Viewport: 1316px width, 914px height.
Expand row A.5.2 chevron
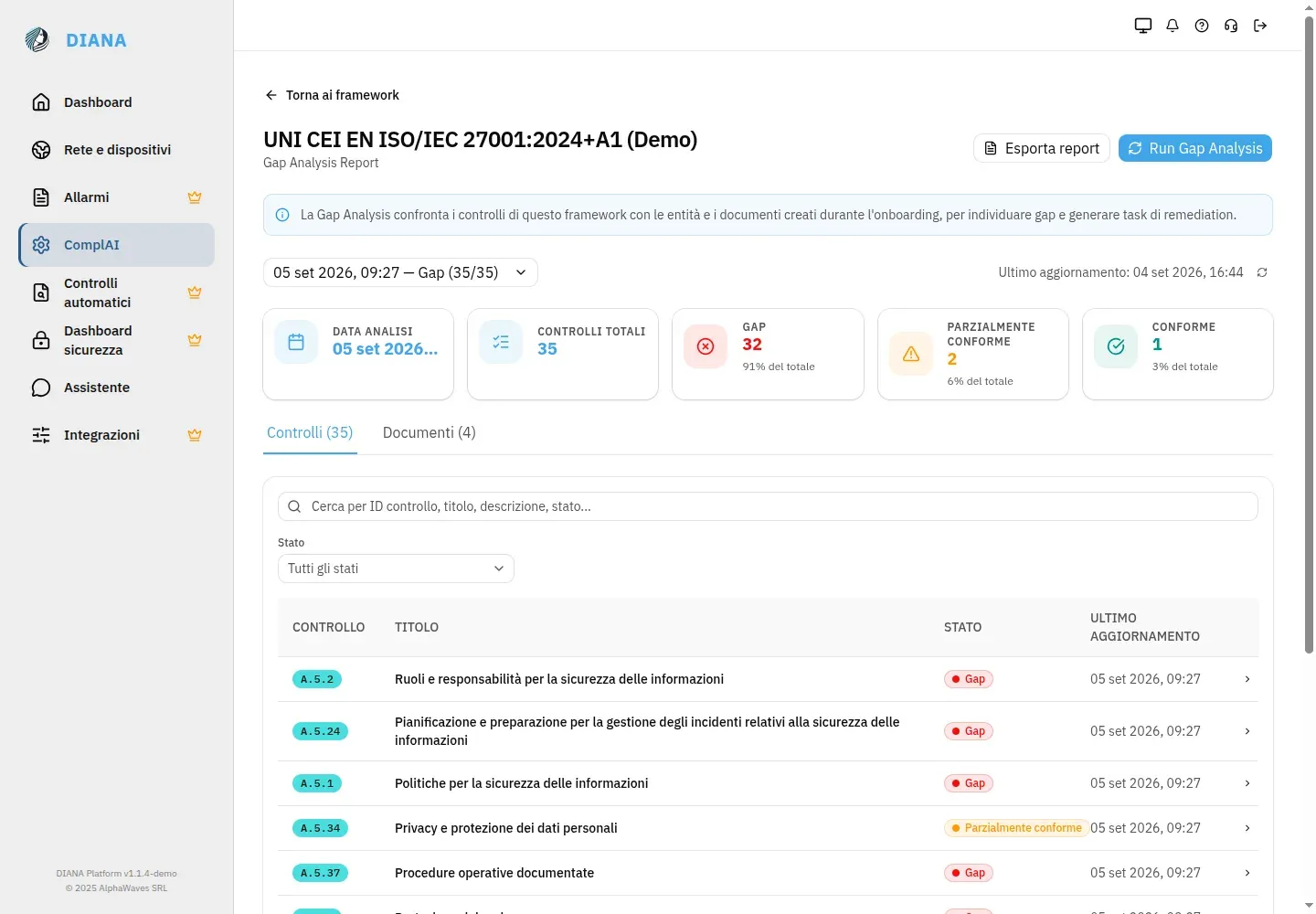[1247, 679]
